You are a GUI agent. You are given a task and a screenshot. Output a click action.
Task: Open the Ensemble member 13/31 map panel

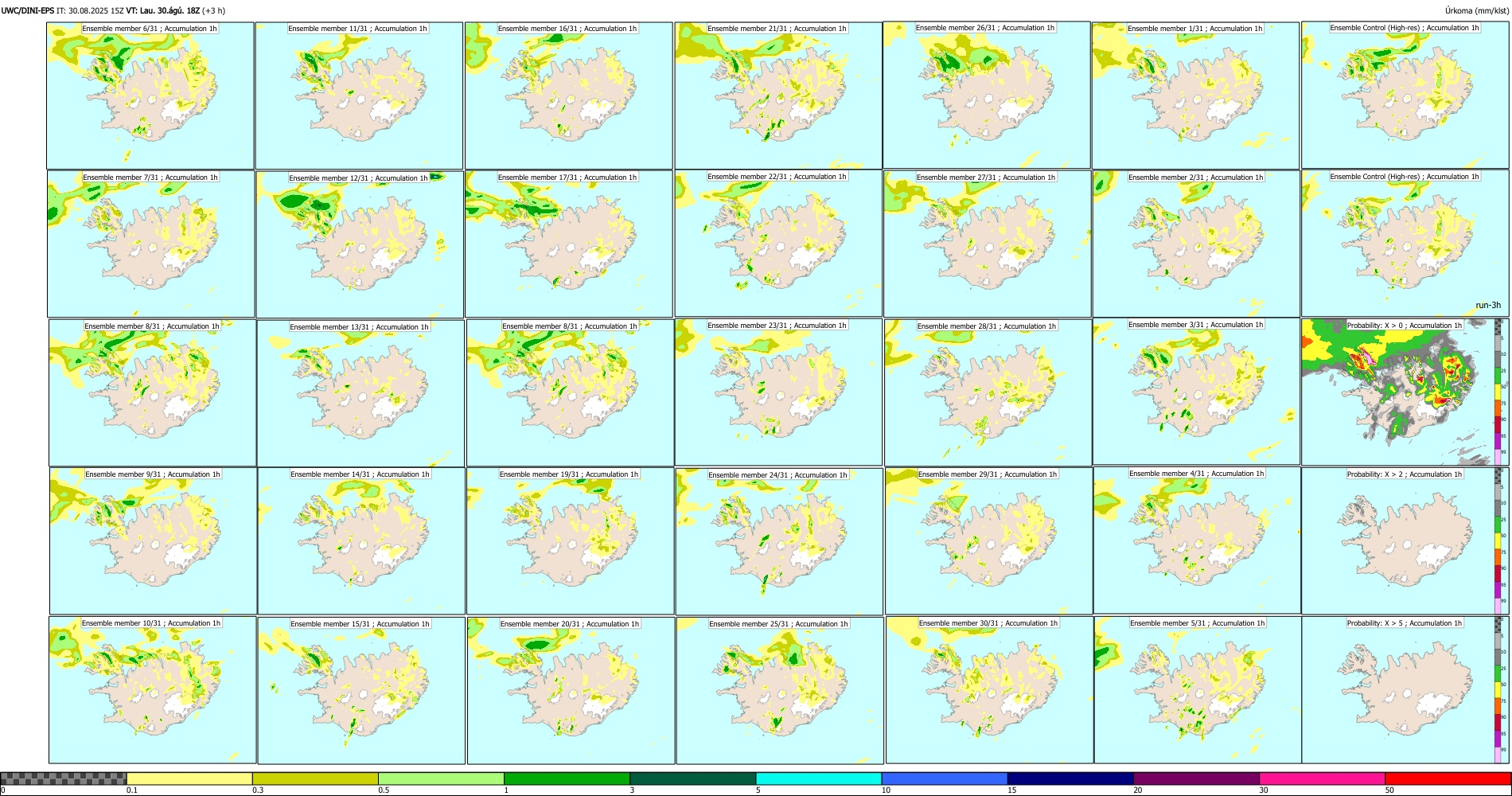[361, 393]
